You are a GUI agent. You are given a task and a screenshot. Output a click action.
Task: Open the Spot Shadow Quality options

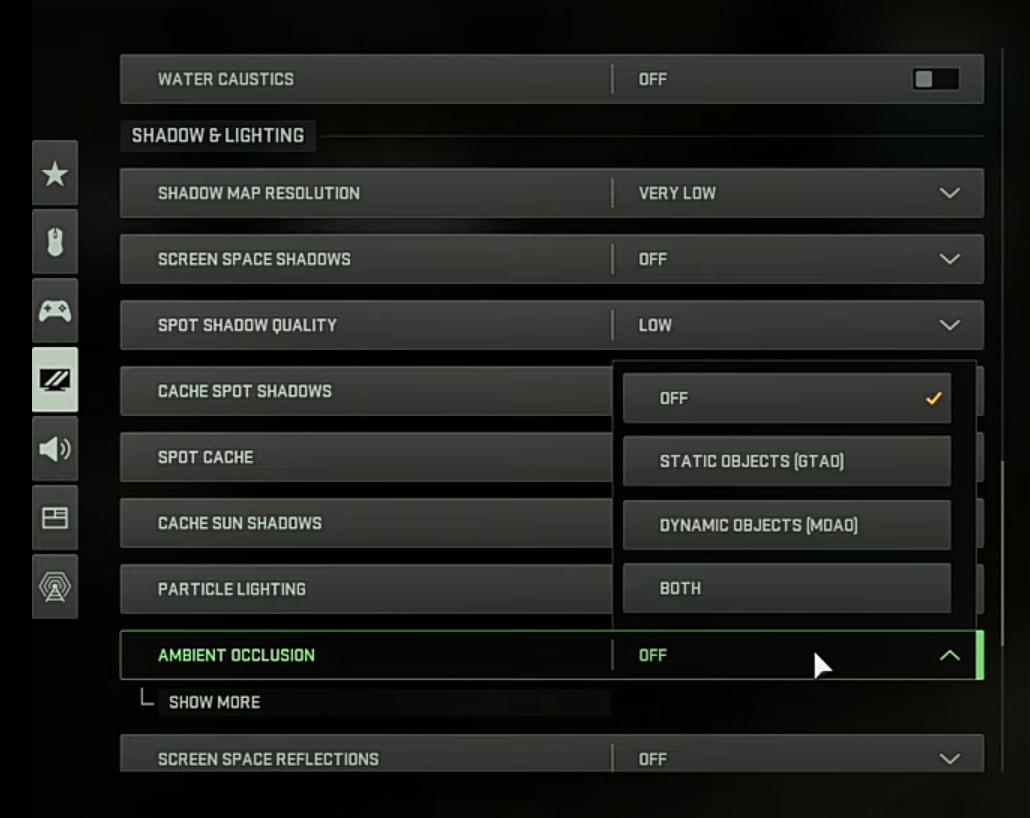pos(949,324)
